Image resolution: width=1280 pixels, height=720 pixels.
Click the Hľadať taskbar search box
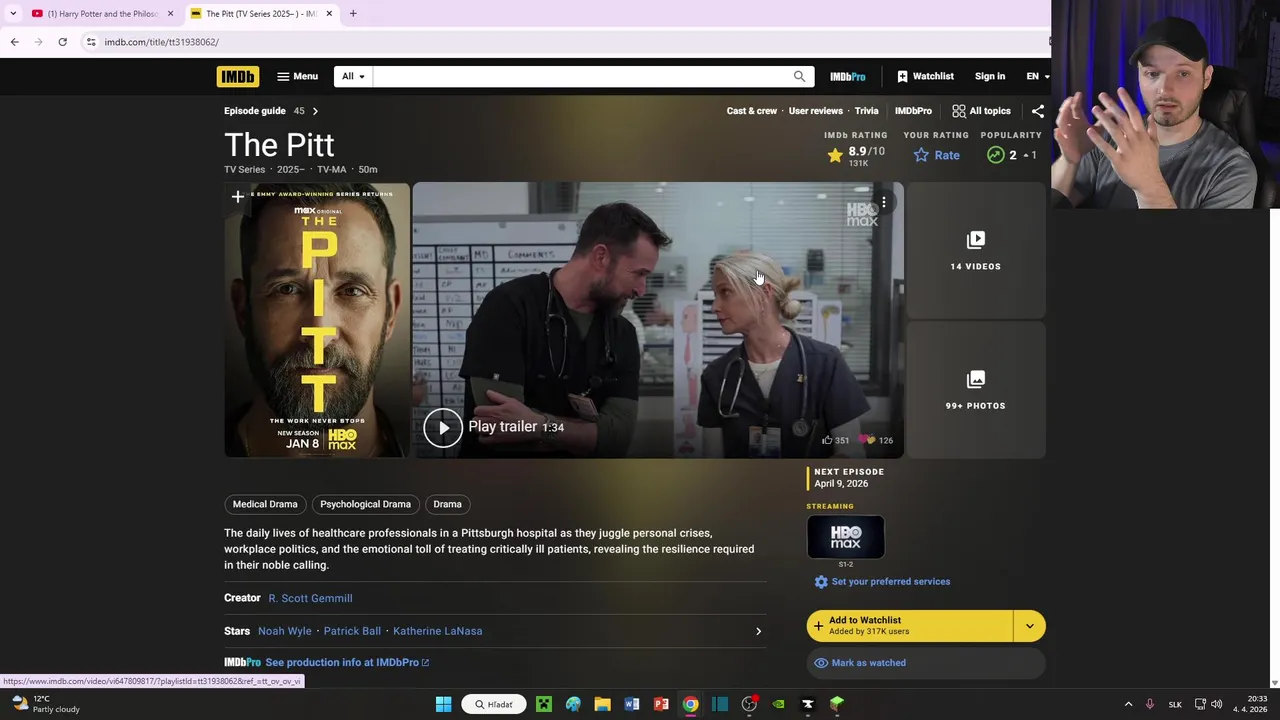pos(494,704)
